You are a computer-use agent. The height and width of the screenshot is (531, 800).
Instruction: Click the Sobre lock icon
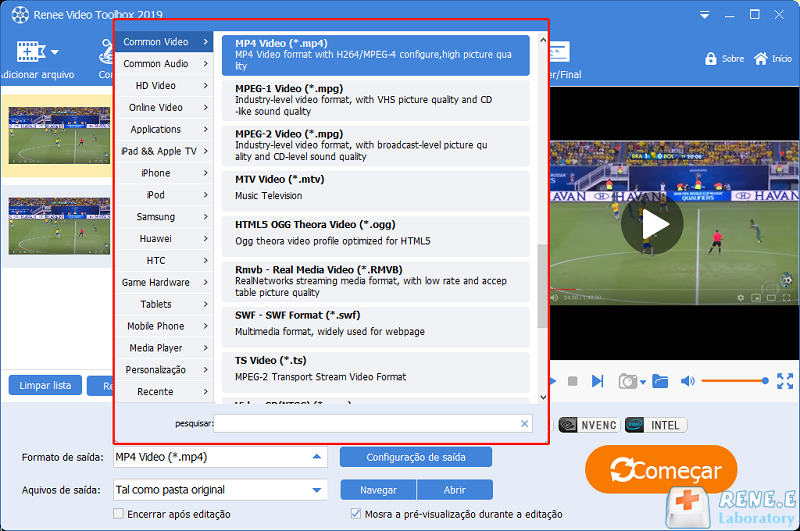pos(710,59)
